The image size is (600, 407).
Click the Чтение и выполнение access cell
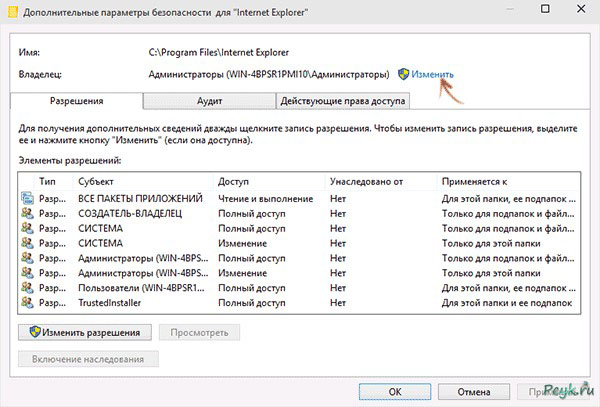point(266,199)
